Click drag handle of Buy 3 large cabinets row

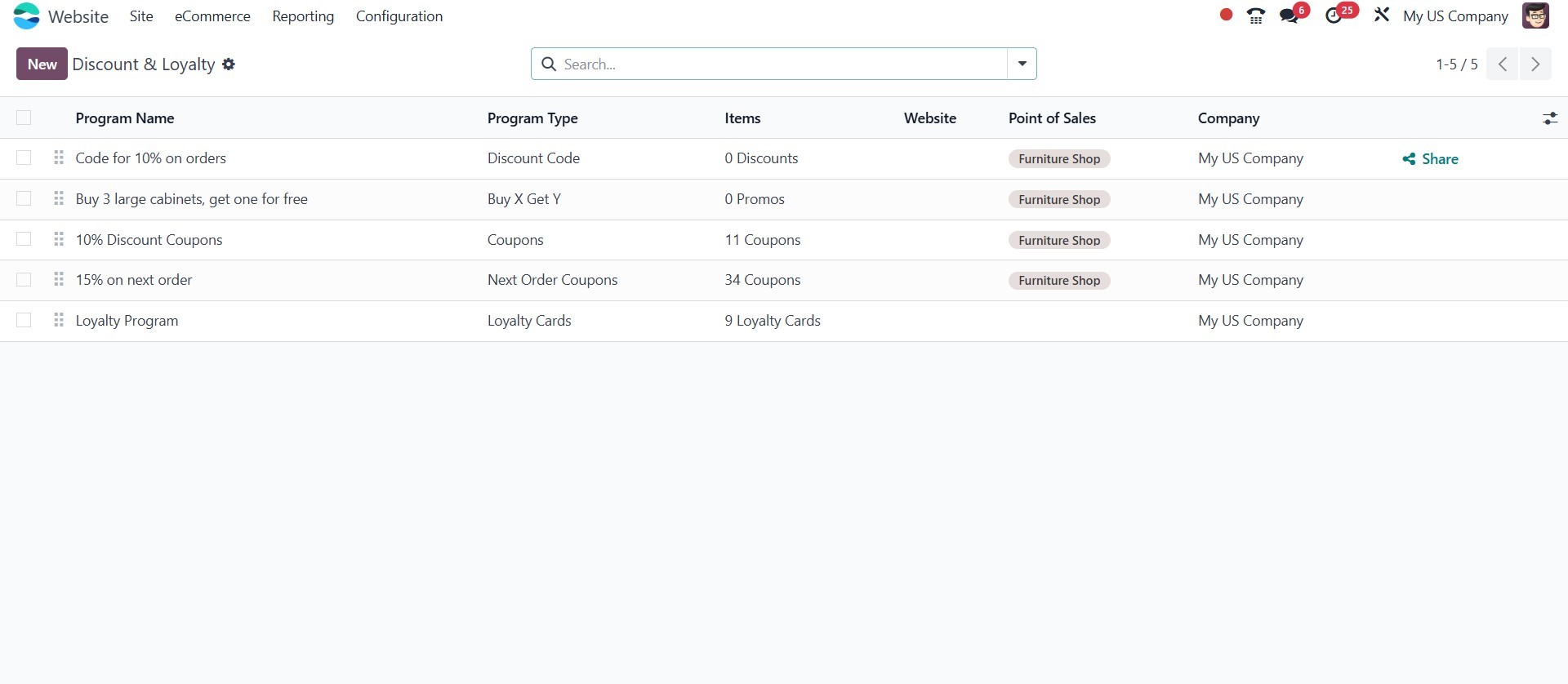[x=59, y=198]
